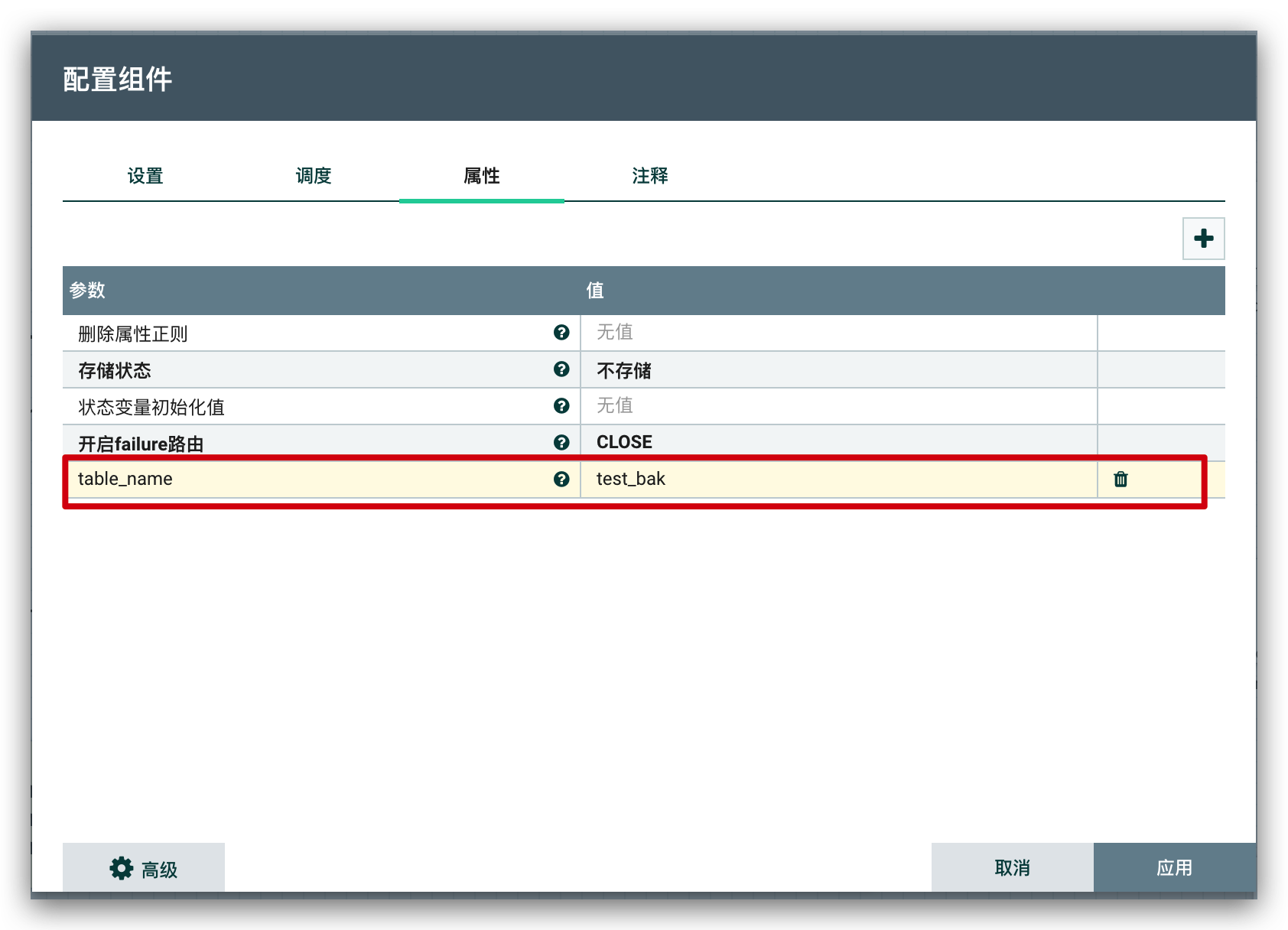
Task: Show help for 状态变量初始化值 property
Action: (561, 406)
